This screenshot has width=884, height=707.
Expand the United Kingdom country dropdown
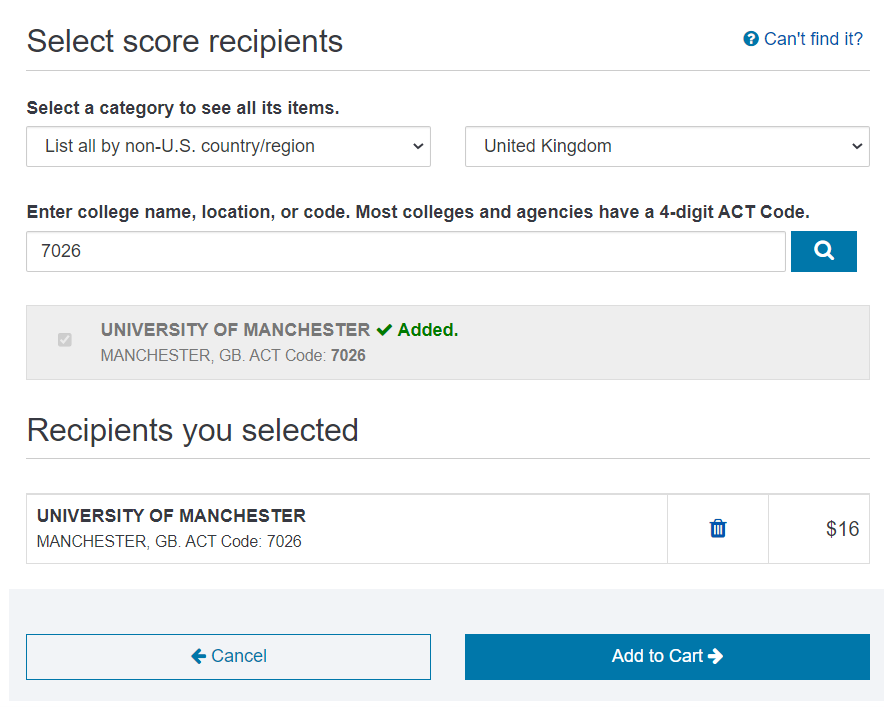667,146
